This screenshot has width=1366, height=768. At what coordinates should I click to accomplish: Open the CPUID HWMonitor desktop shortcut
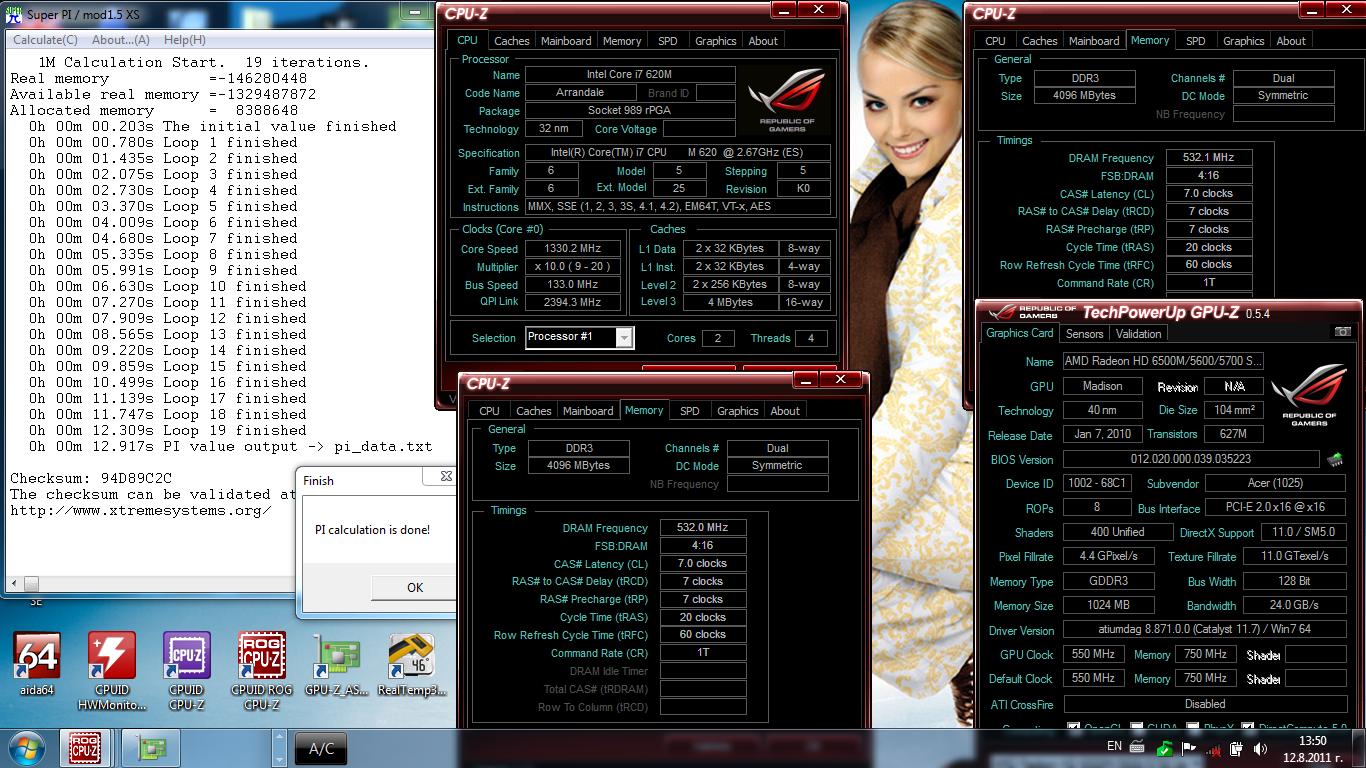pyautogui.click(x=111, y=670)
